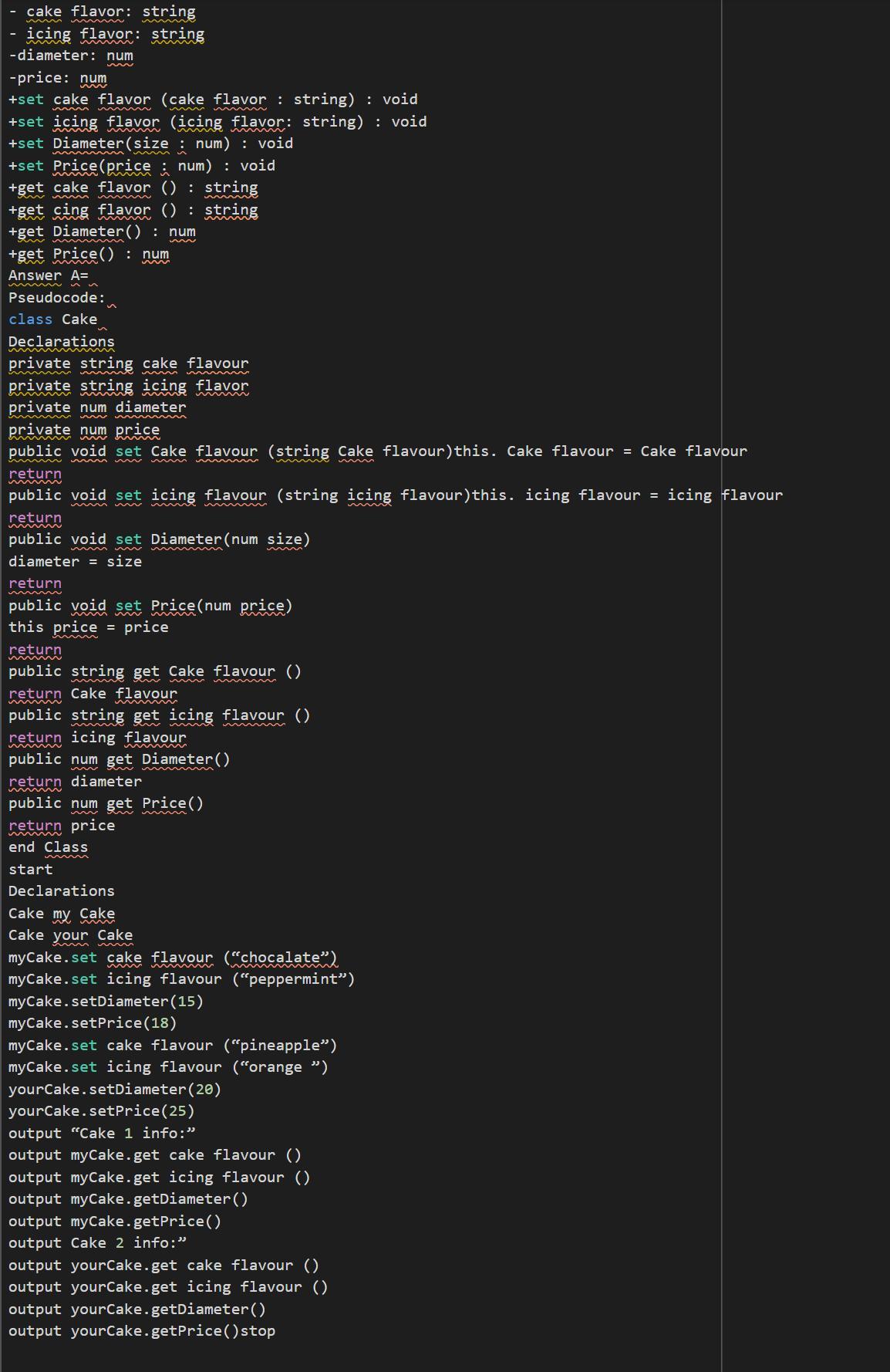Click 'public string get icing flavour ()'
Image resolution: width=890 pixels, height=1372 pixels.
(160, 715)
